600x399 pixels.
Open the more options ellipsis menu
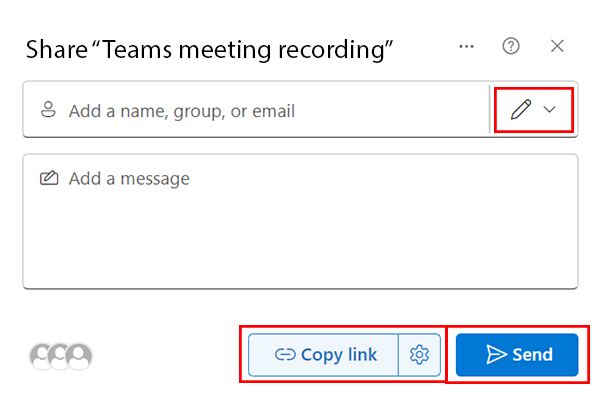[466, 47]
